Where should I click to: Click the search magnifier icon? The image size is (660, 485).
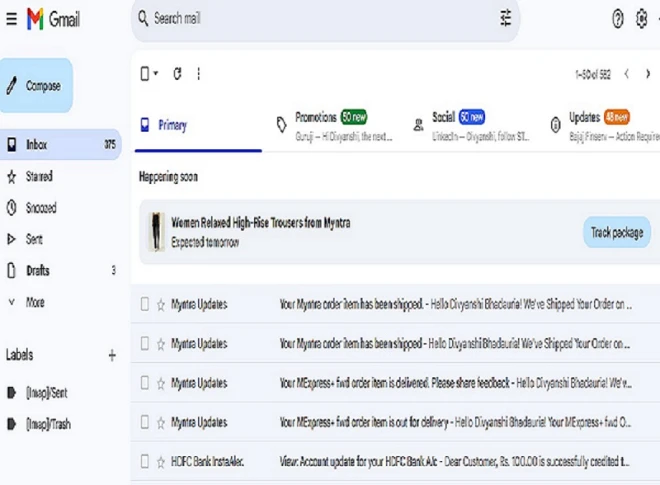point(143,19)
